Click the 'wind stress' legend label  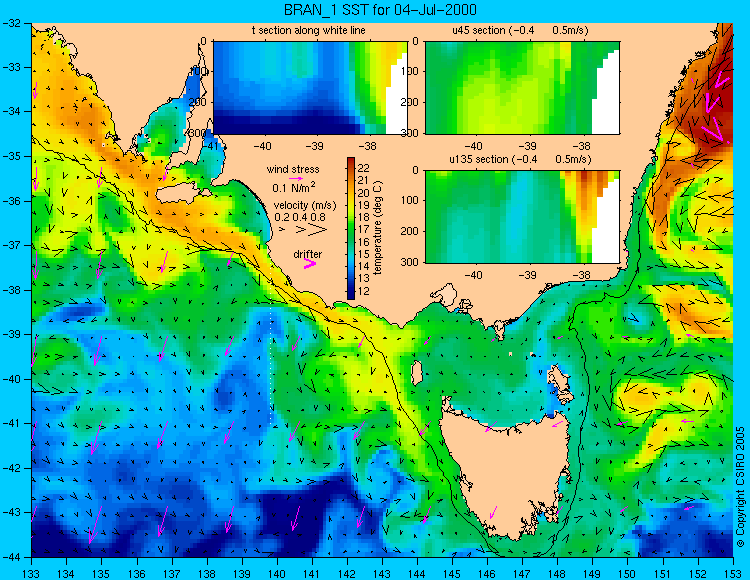293,169
